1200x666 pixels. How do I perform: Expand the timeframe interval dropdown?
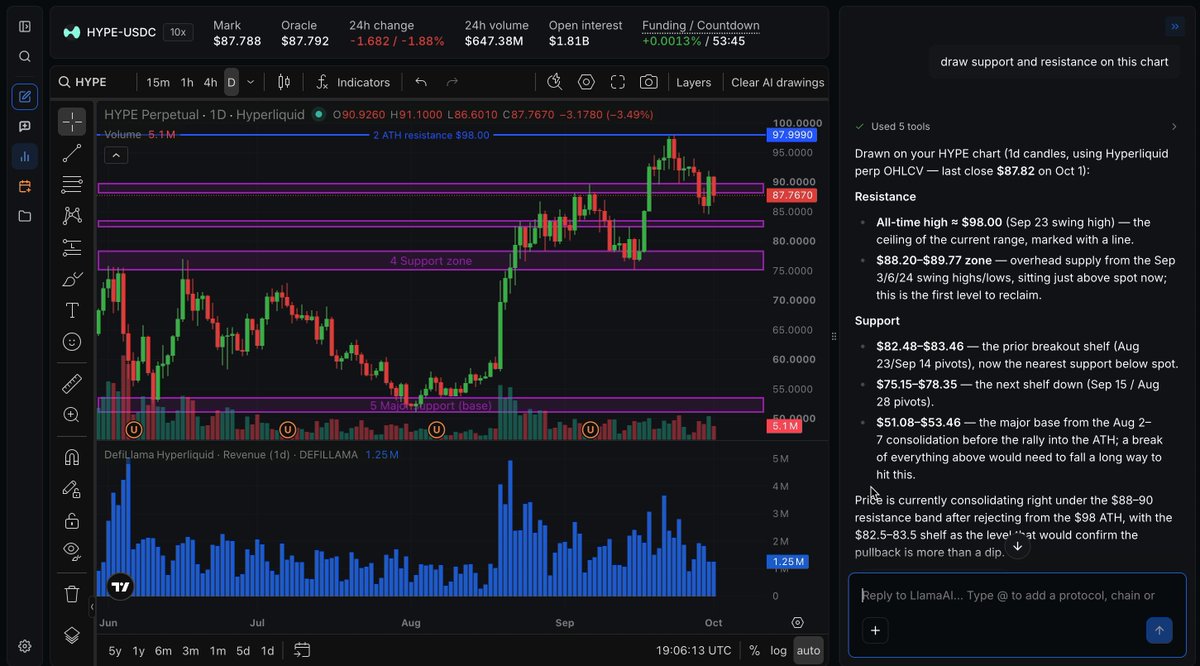(250, 82)
